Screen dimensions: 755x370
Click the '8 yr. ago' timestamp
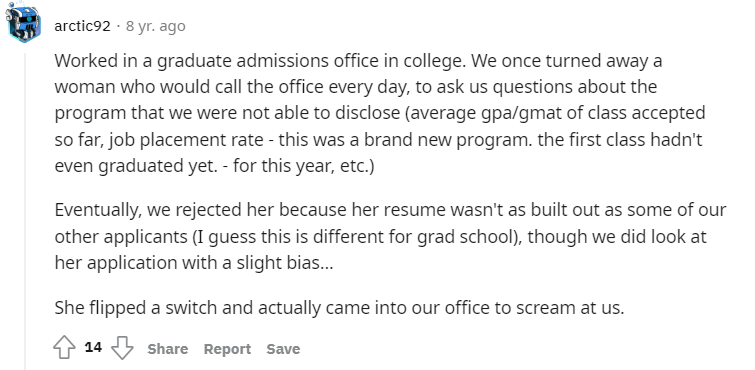point(156,26)
